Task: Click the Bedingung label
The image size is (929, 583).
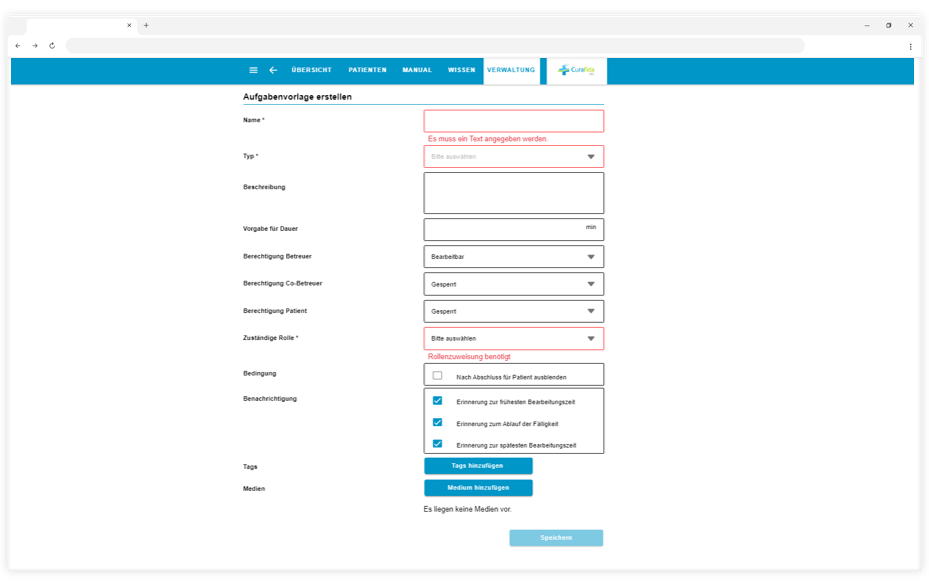Action: (260, 373)
